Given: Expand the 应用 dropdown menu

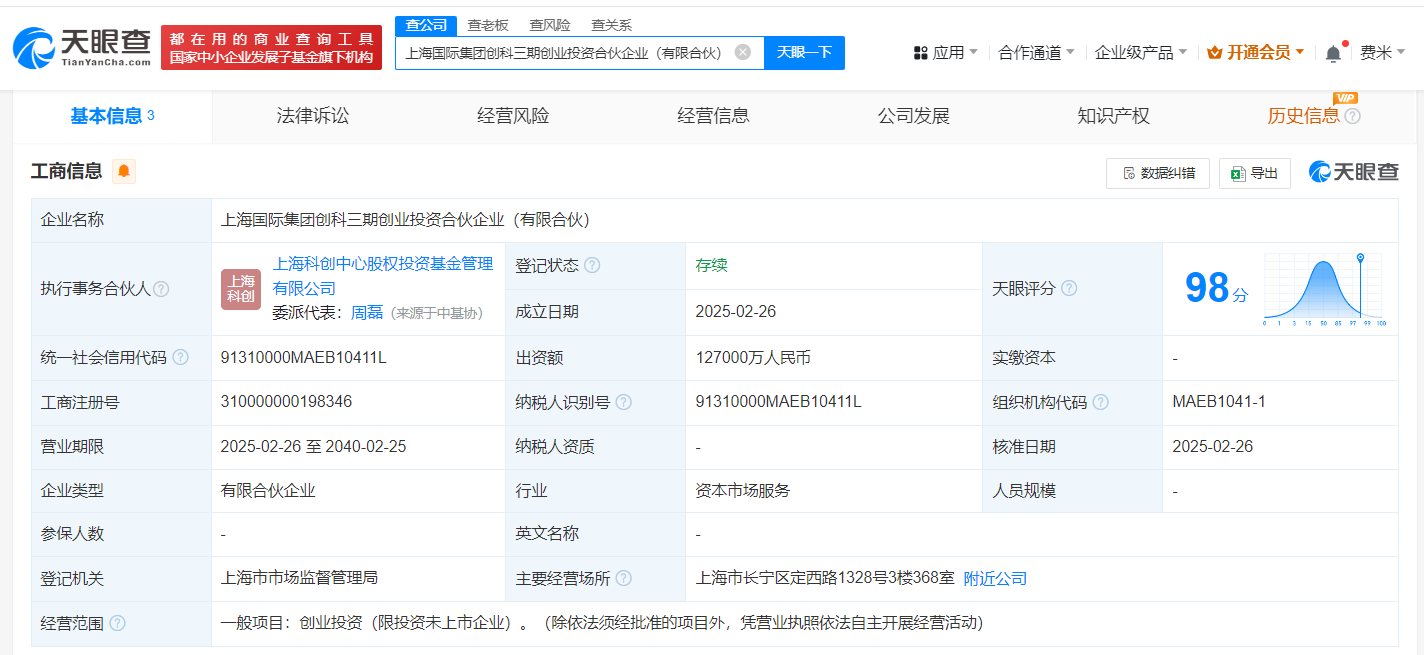Looking at the screenshot, I should coord(945,52).
